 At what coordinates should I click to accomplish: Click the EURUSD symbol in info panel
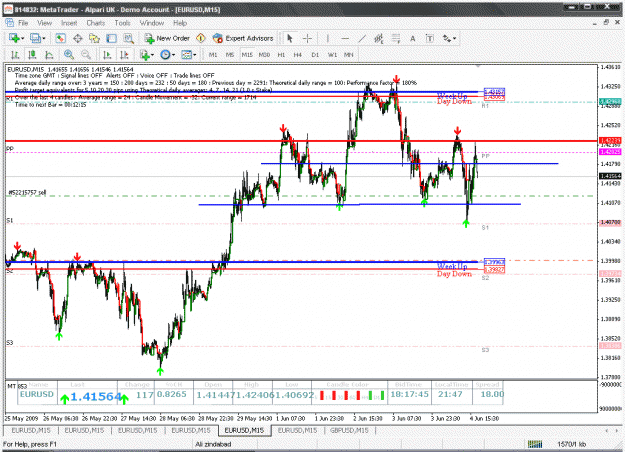[x=37, y=394]
